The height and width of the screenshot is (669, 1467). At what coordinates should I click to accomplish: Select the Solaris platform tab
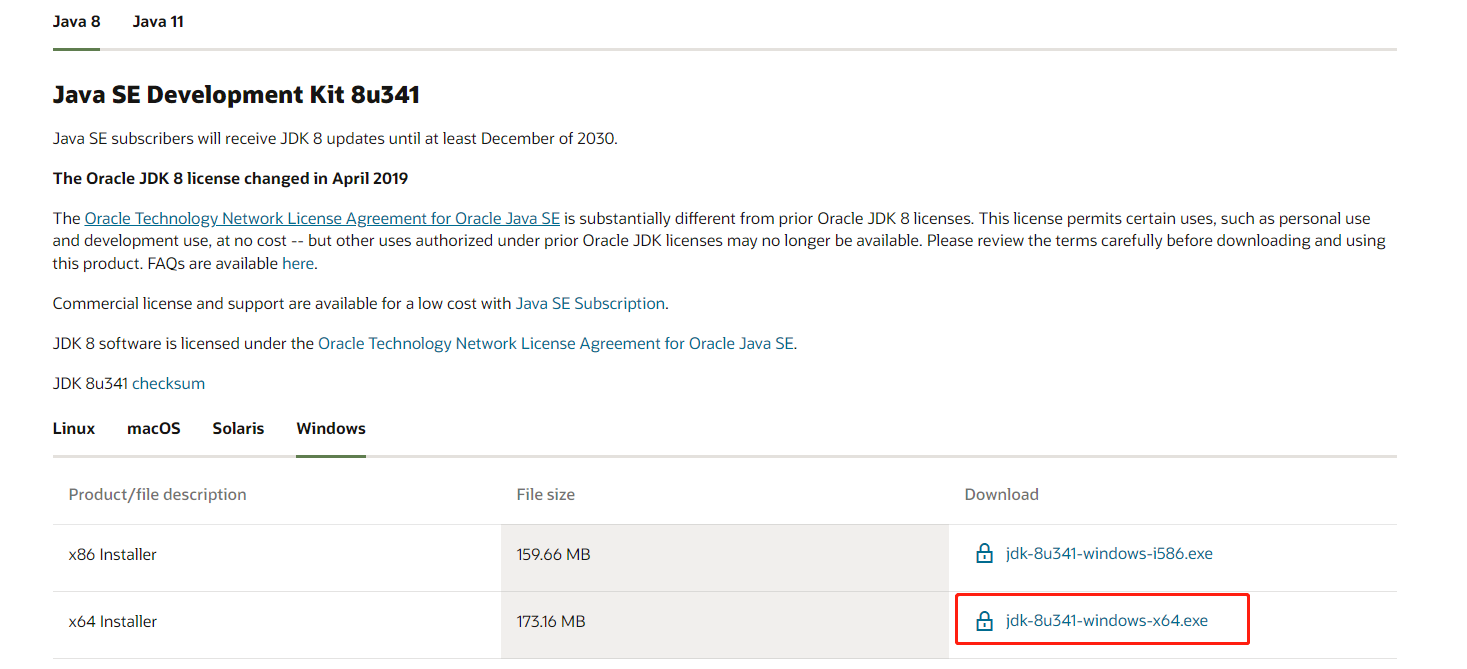point(238,428)
